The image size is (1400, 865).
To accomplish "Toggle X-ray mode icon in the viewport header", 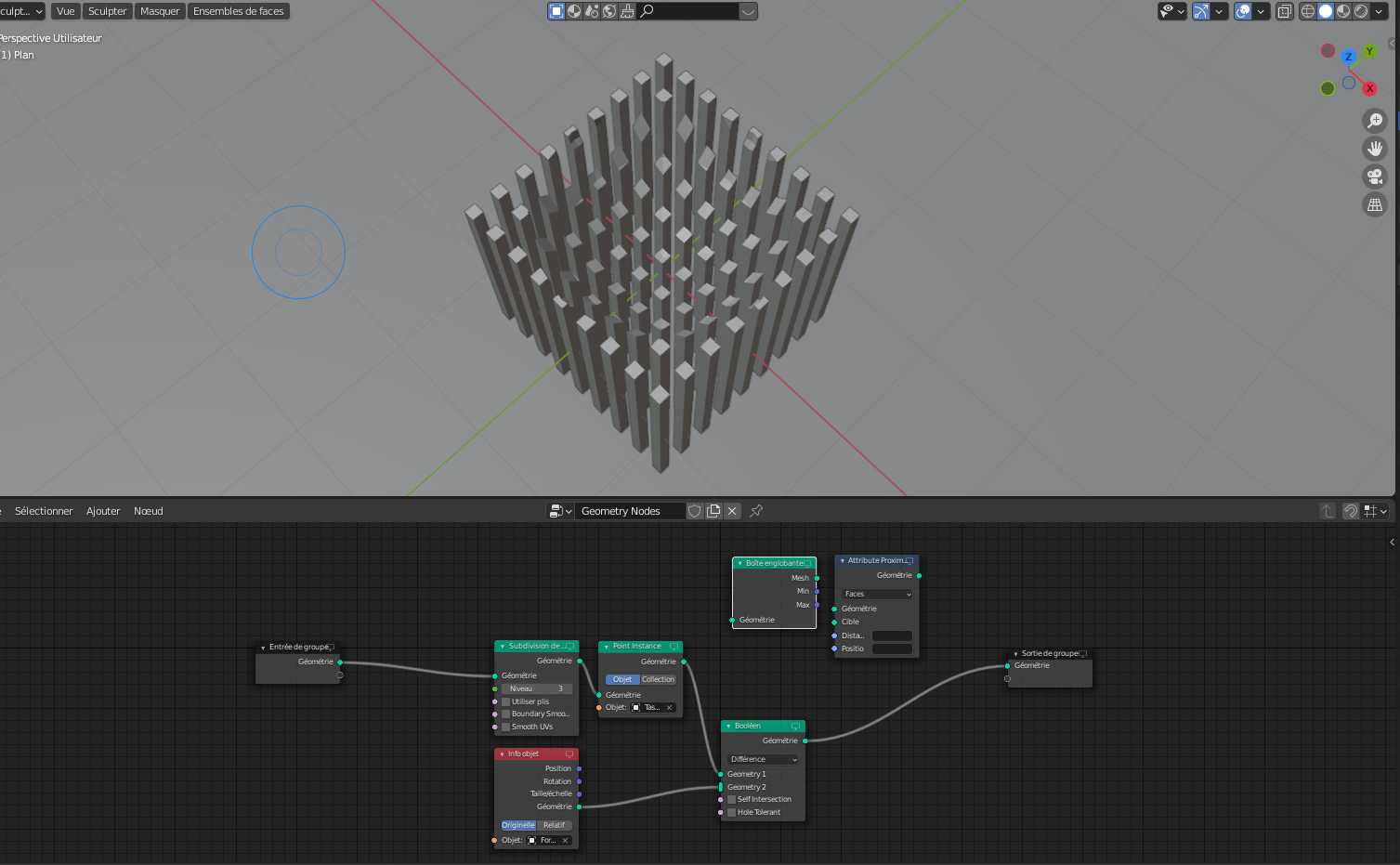I will pos(1284,11).
